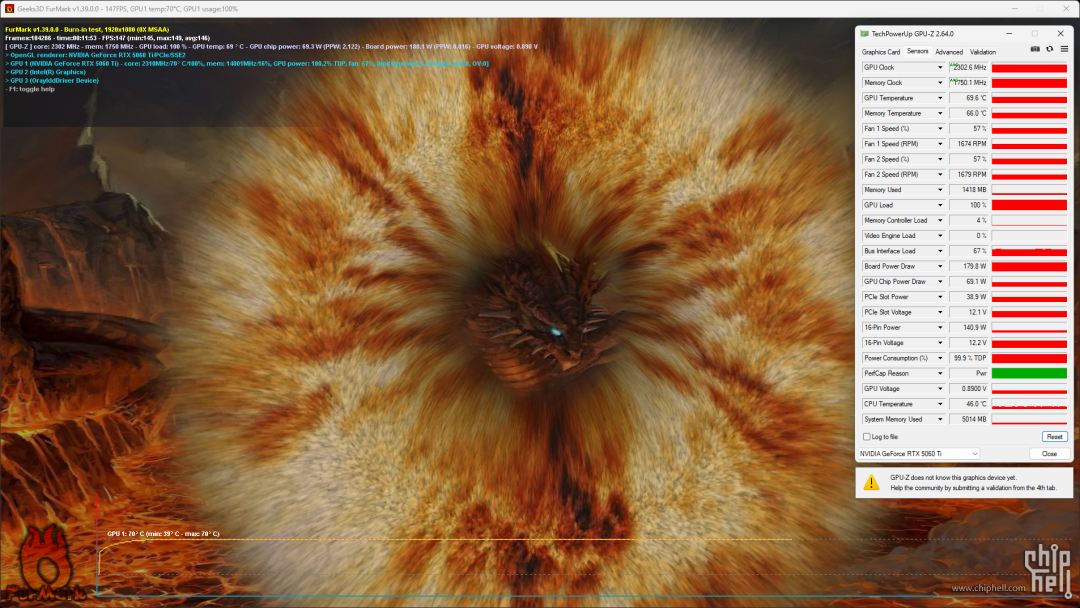Viewport: 1080px width, 608px height.
Task: Expand the GPU Clock sensor dropdown
Action: pyautogui.click(x=939, y=67)
